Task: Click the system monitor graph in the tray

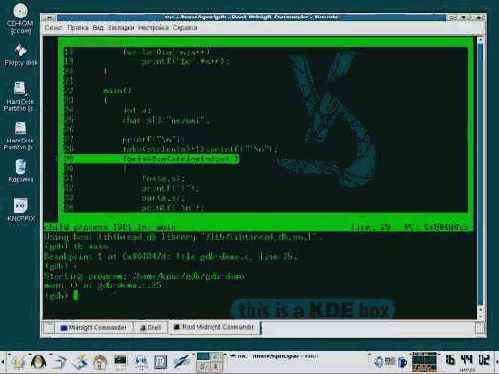Action: click(424, 362)
